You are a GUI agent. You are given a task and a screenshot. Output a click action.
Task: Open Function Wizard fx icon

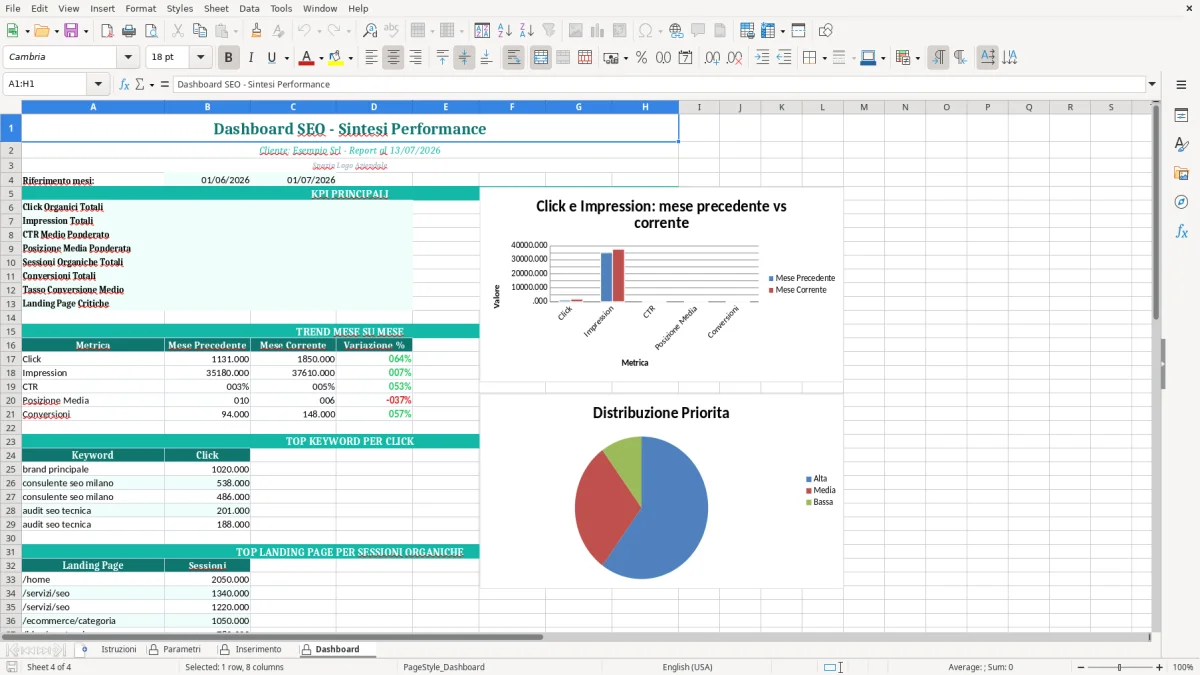(125, 84)
